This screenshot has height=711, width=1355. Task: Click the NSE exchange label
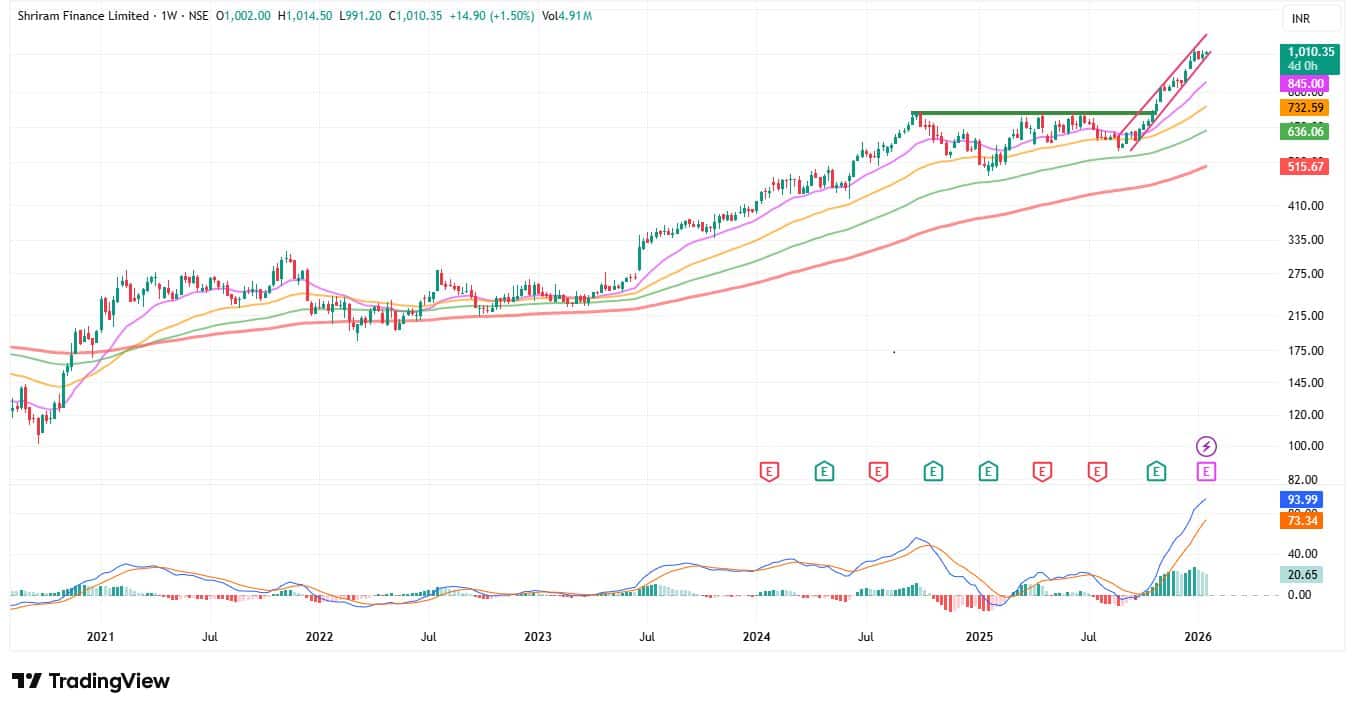coord(199,16)
